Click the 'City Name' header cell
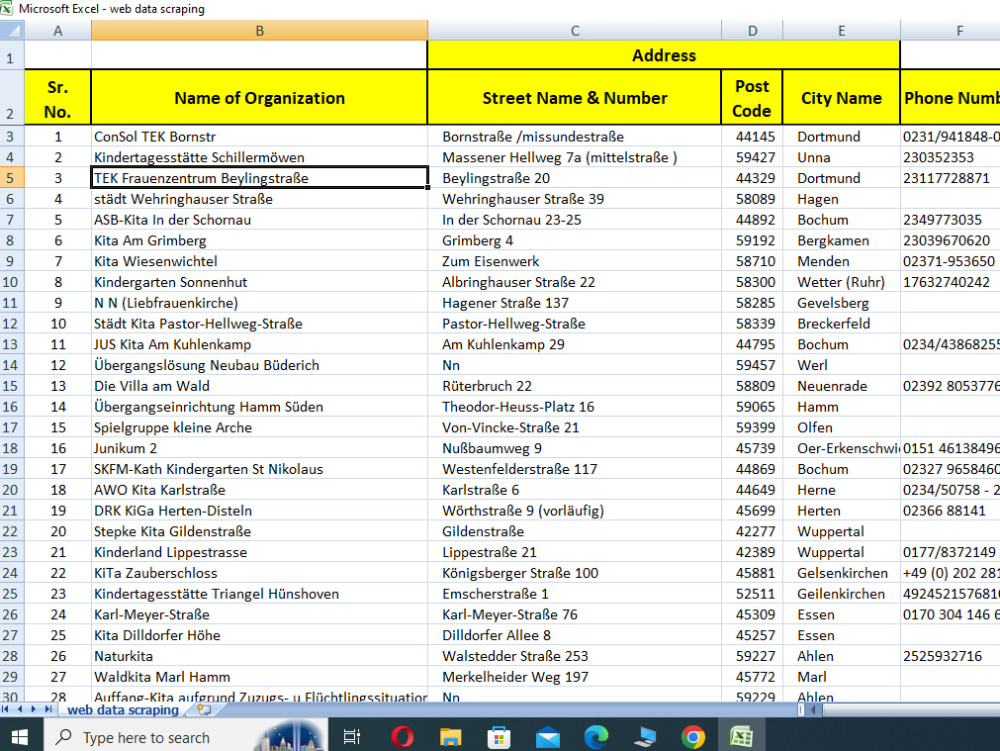Viewport: 1000px width, 751px height. [x=841, y=98]
